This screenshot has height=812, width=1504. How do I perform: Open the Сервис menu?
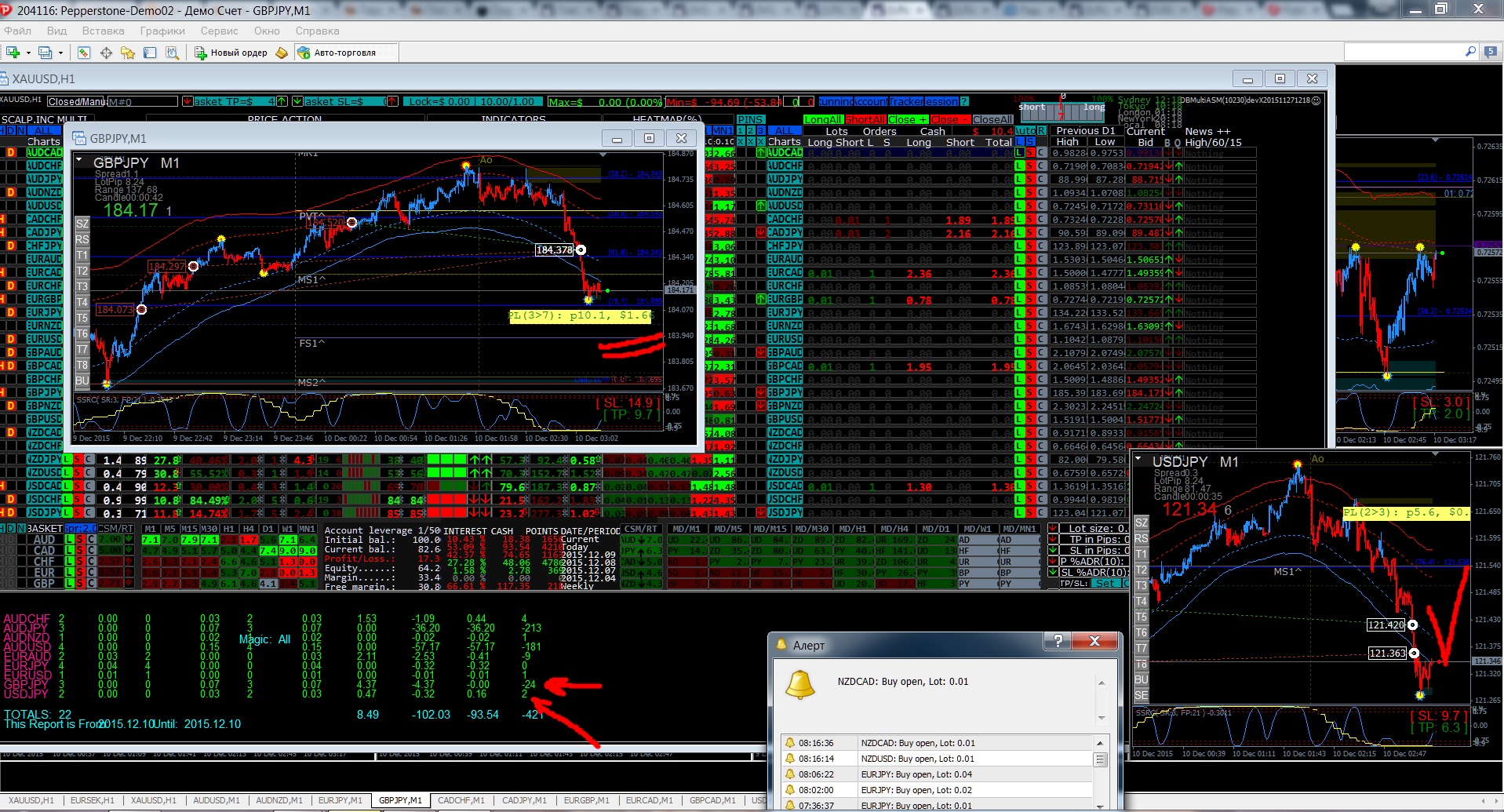(219, 31)
